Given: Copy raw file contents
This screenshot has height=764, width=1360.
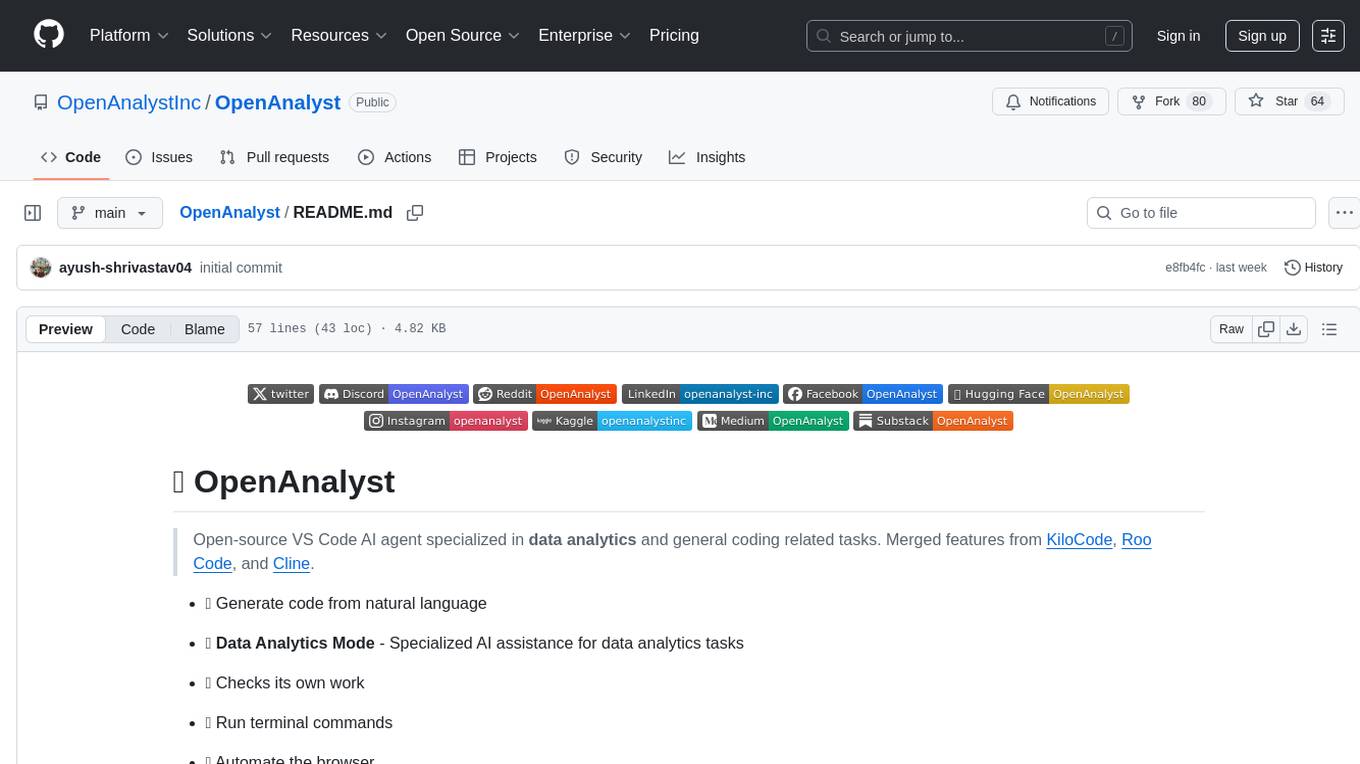Looking at the screenshot, I should click(x=1266, y=329).
